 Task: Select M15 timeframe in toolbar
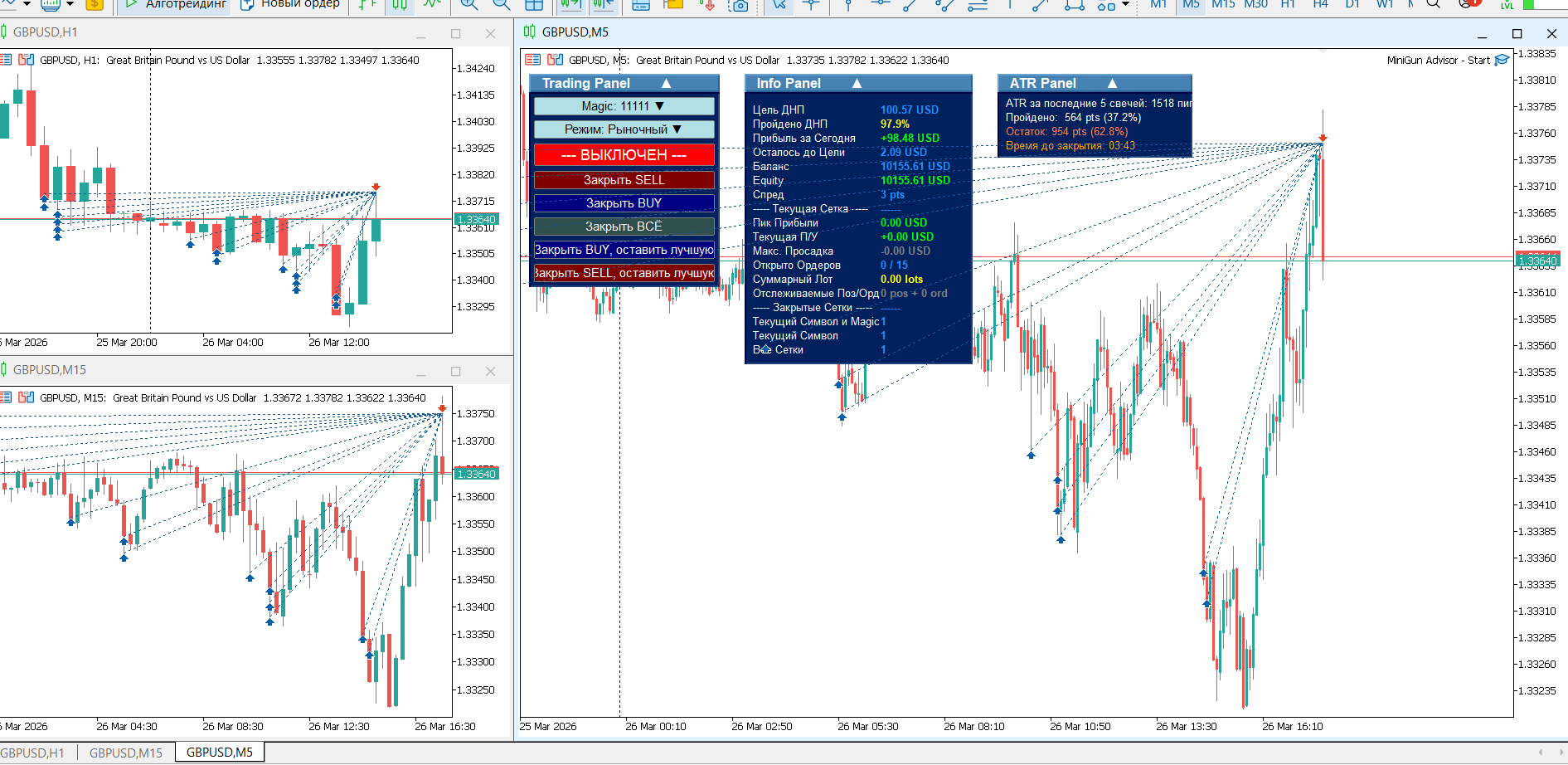(x=1223, y=4)
